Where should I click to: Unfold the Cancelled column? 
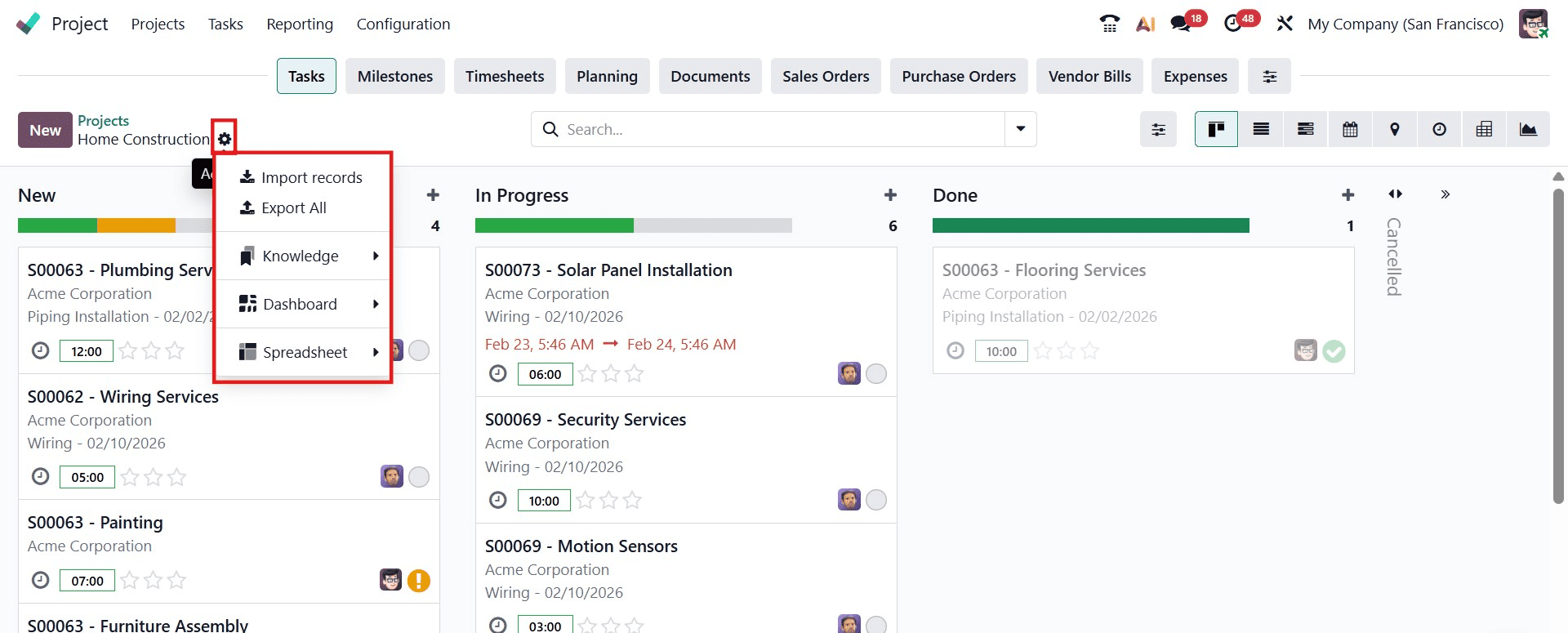tap(1395, 194)
